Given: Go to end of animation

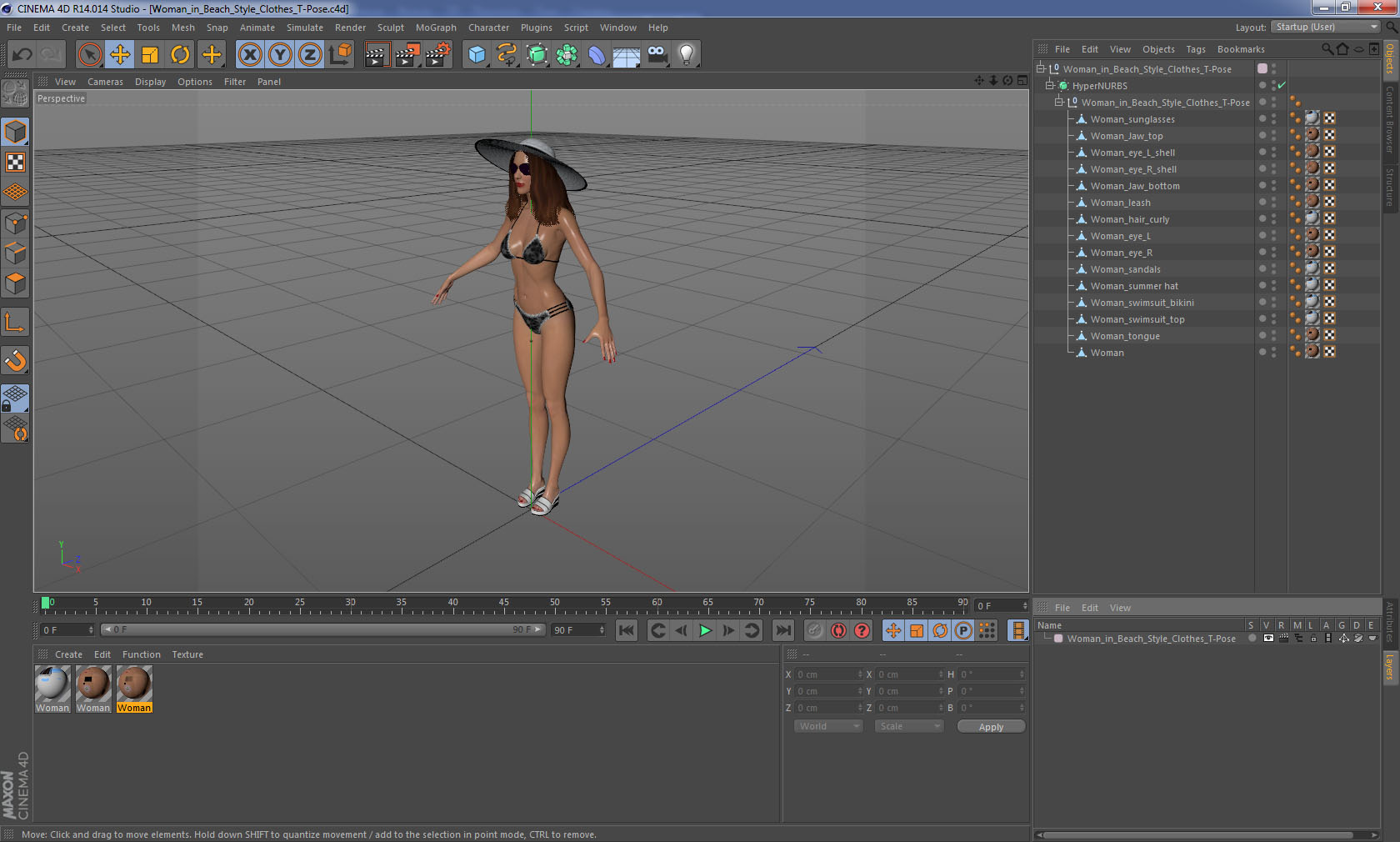Looking at the screenshot, I should 782,630.
